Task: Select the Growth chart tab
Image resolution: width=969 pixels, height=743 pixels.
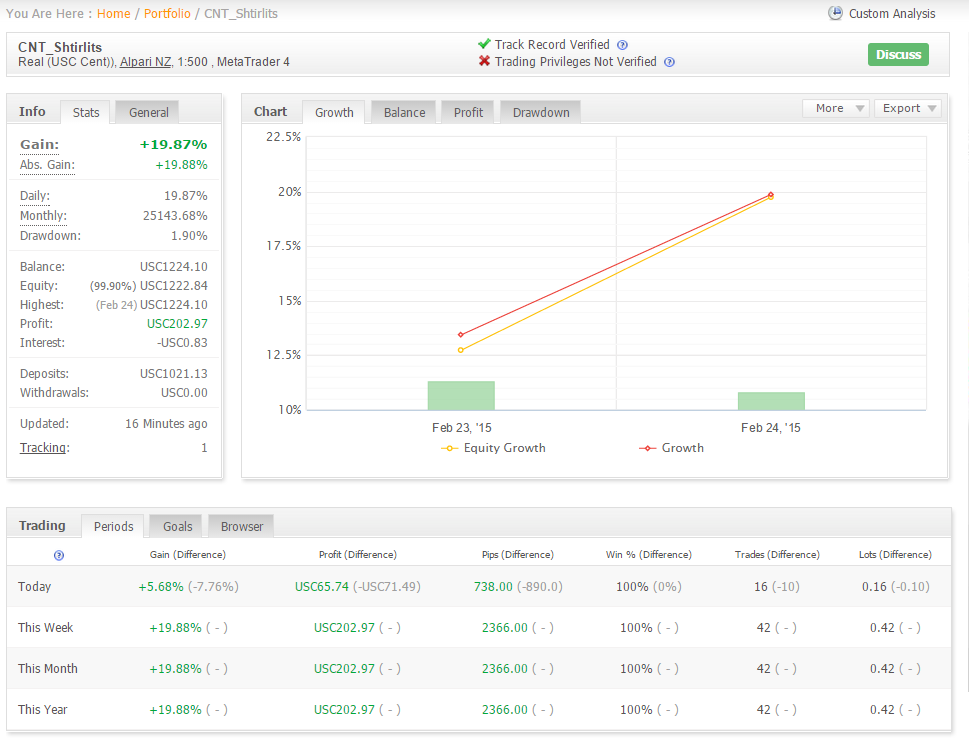Action: [x=334, y=113]
